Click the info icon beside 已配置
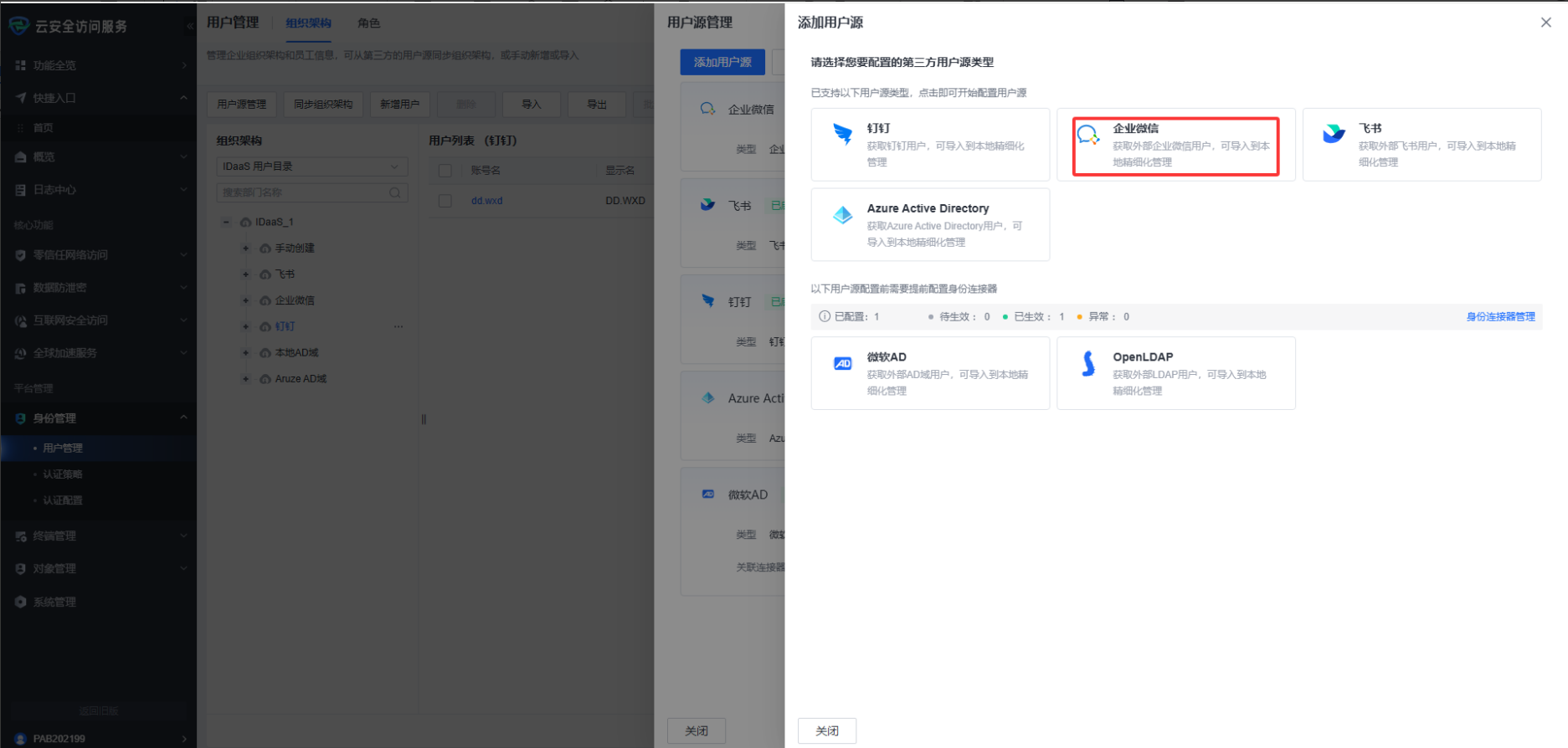The height and width of the screenshot is (748, 1568). [825, 316]
